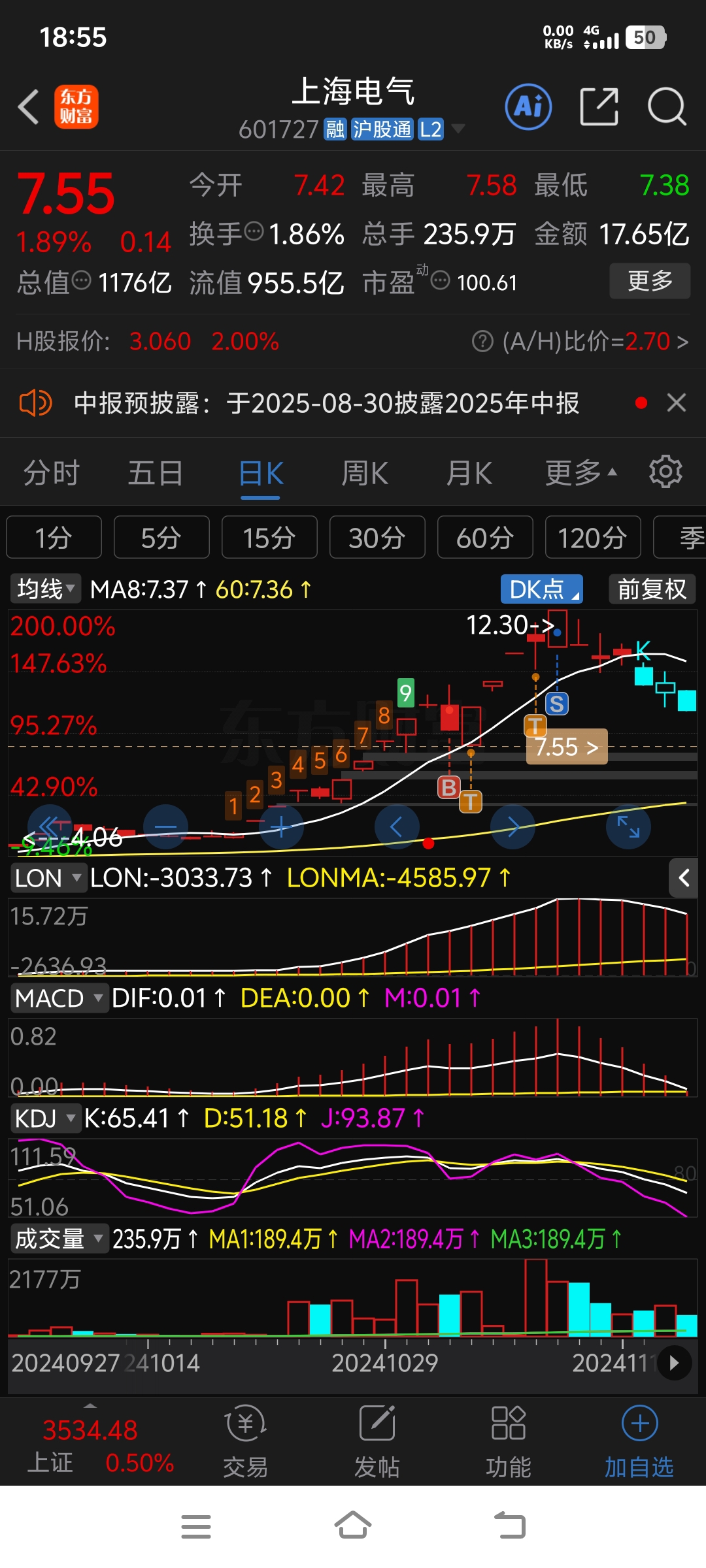Toggle the DK点 signal button
706x1568 pixels.
point(541,589)
